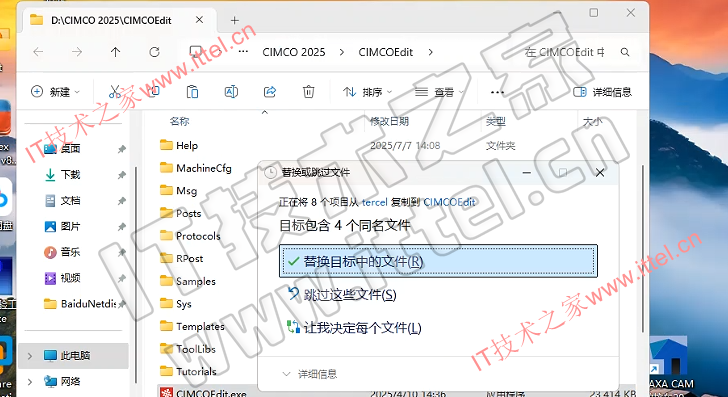Toggle the 详细信息 details pane button

pyautogui.click(x=602, y=92)
